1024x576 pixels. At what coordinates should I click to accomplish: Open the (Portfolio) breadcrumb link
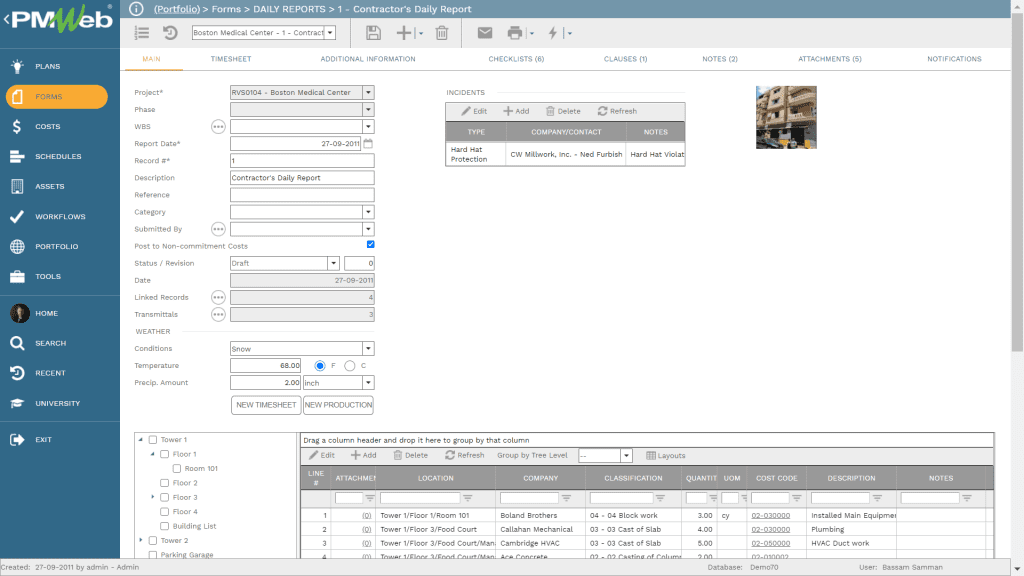(177, 9)
